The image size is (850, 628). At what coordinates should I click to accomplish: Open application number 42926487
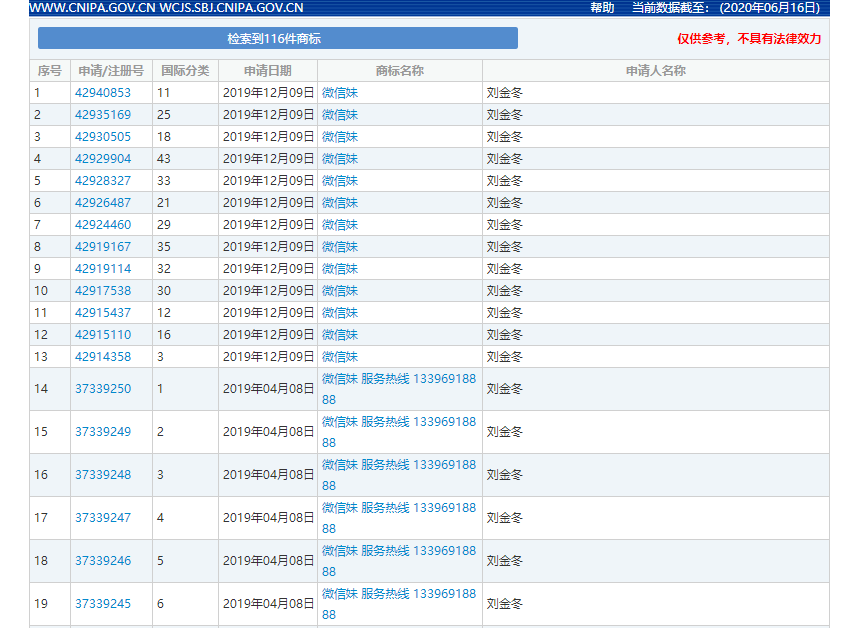[103, 203]
